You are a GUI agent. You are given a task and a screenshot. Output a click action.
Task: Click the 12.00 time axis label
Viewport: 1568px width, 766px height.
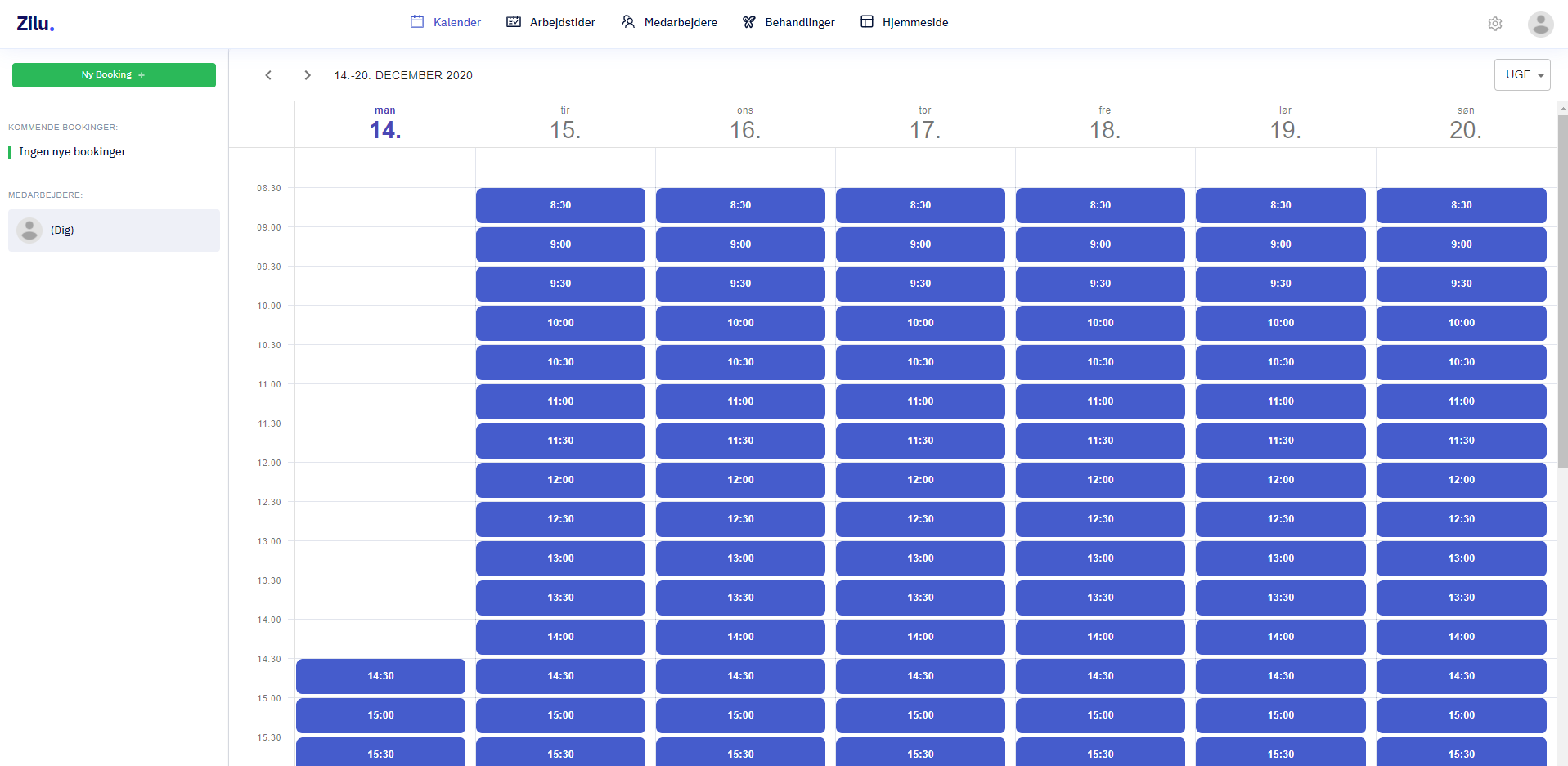pyautogui.click(x=269, y=463)
